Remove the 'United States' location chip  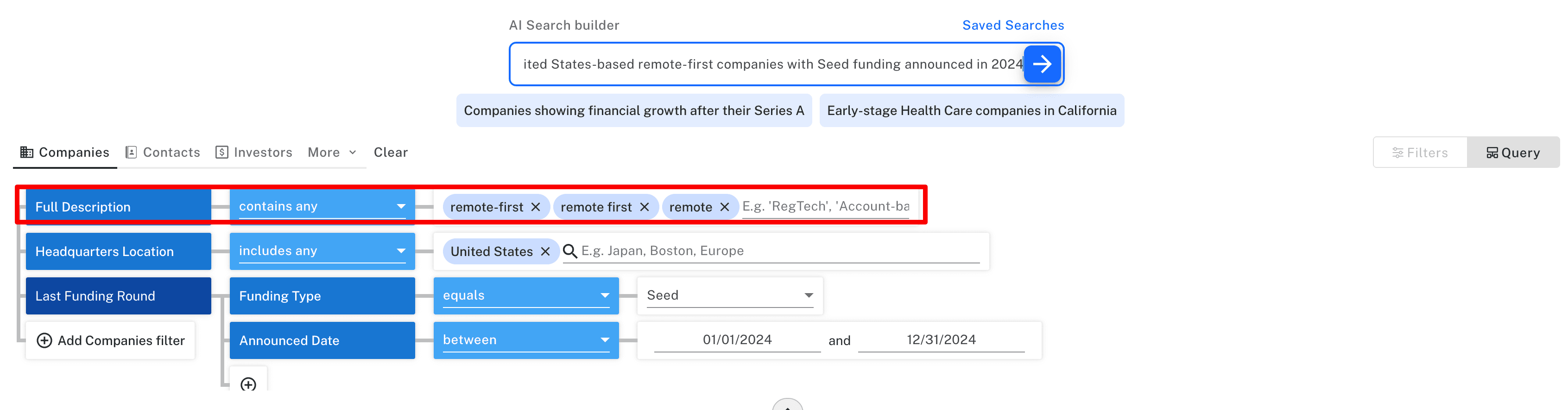546,251
